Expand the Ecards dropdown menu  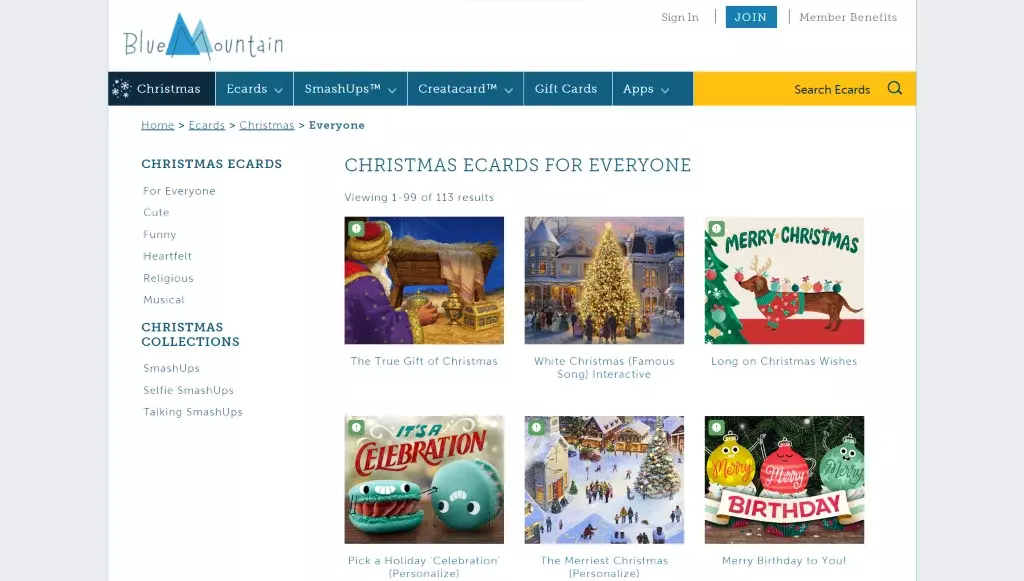coord(254,89)
